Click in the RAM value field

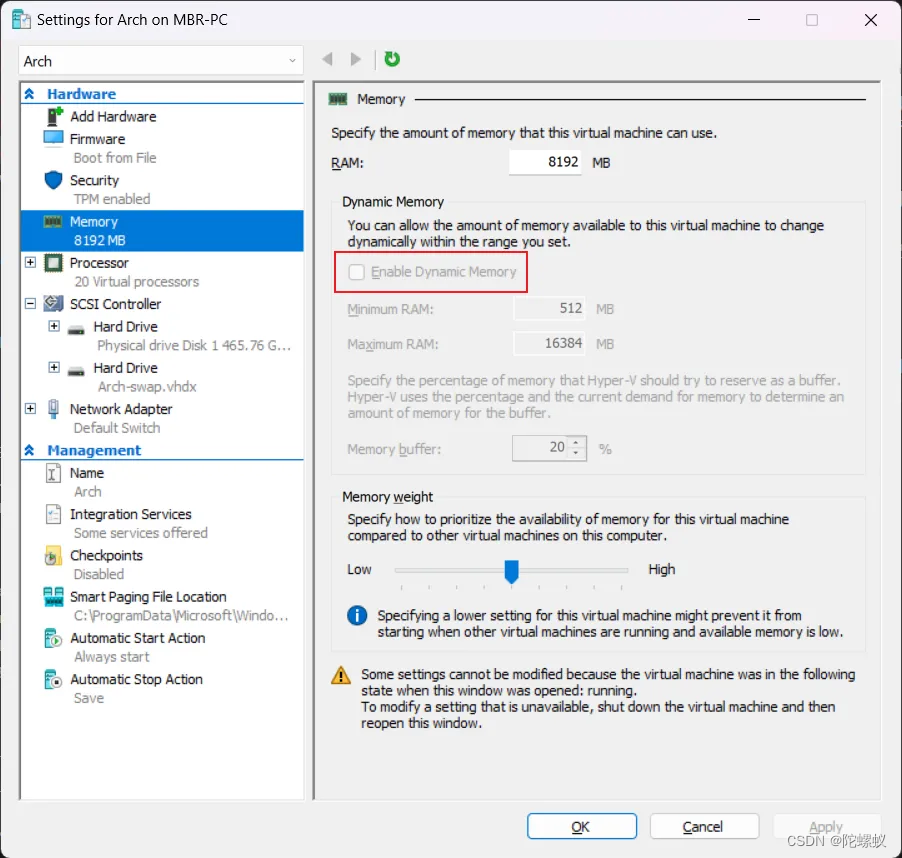pyautogui.click(x=545, y=163)
